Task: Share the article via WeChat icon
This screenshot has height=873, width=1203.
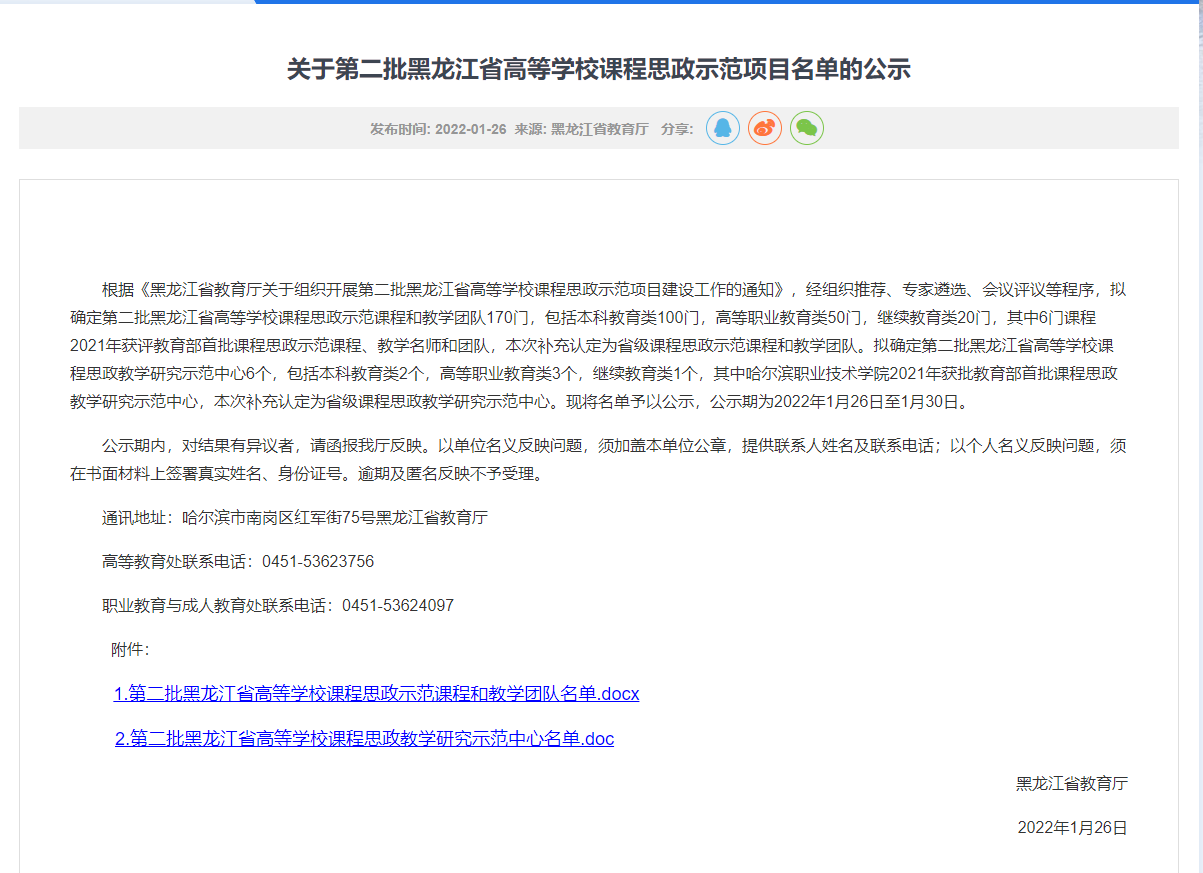Action: click(x=807, y=128)
